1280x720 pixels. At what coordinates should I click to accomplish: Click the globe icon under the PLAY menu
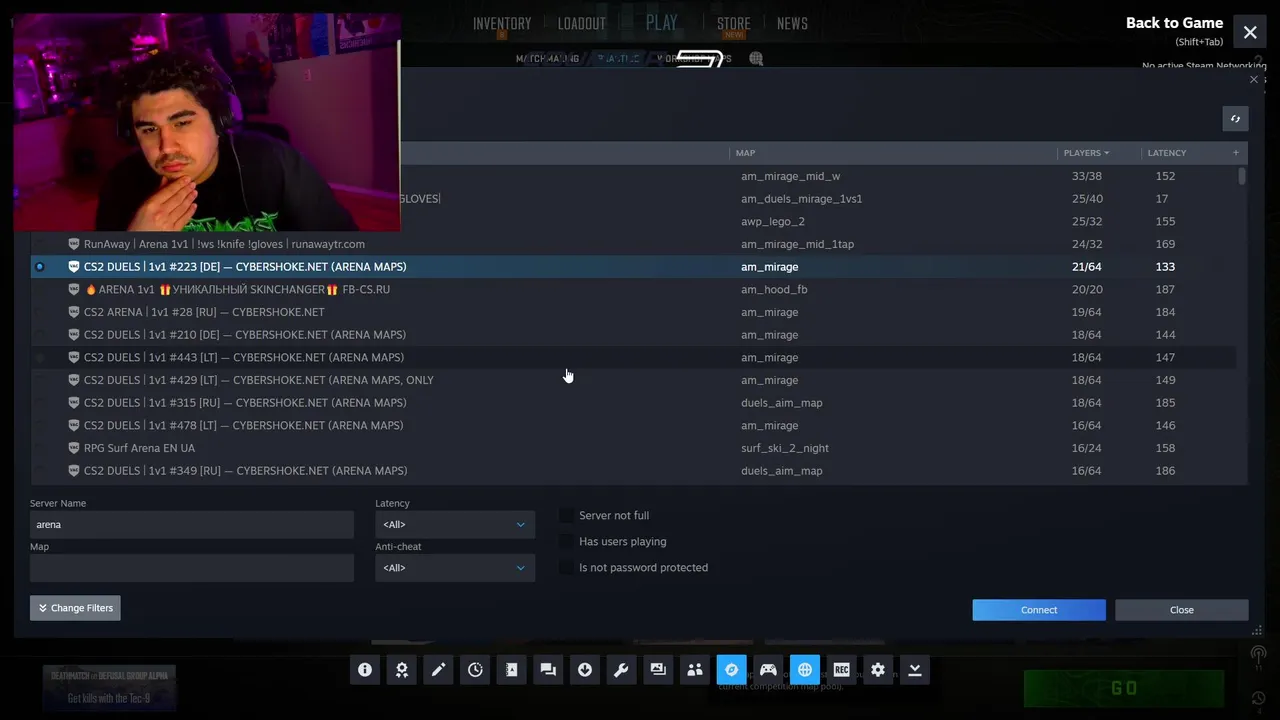(x=756, y=59)
